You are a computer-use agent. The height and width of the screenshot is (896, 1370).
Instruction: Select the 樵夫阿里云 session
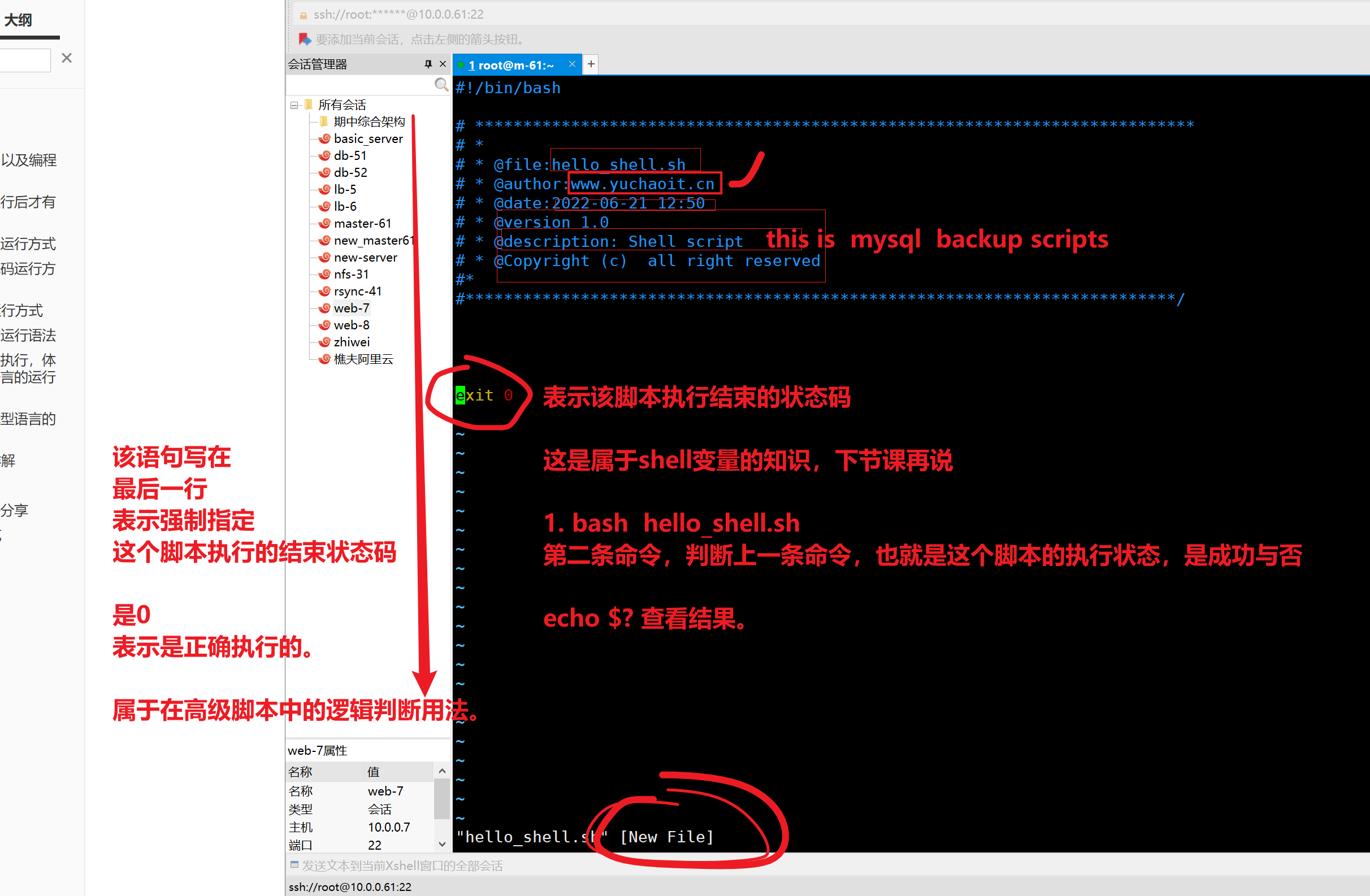click(363, 359)
